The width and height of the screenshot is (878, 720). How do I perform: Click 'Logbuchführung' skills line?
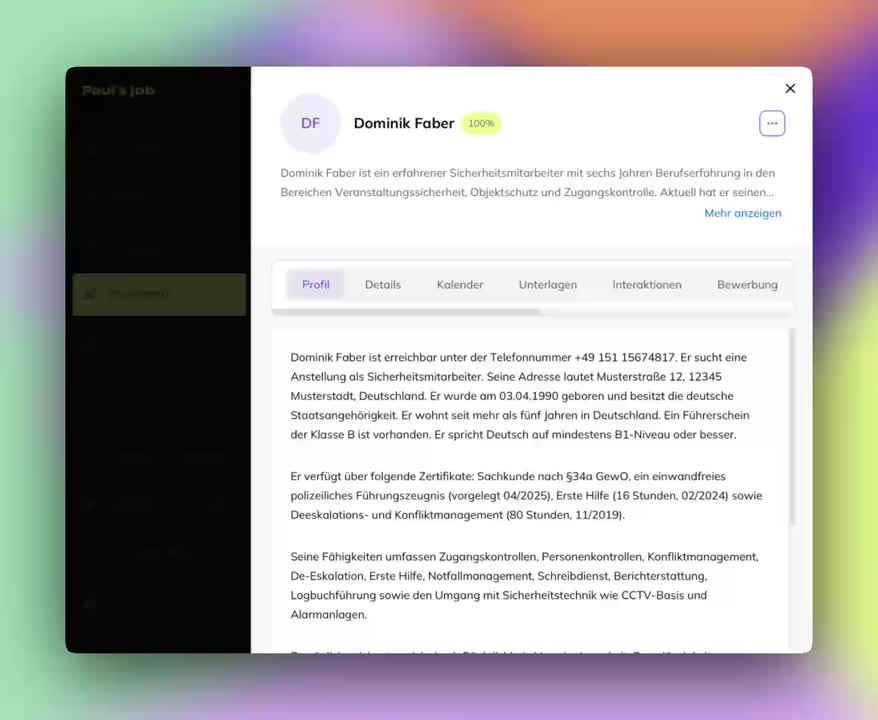click(498, 595)
